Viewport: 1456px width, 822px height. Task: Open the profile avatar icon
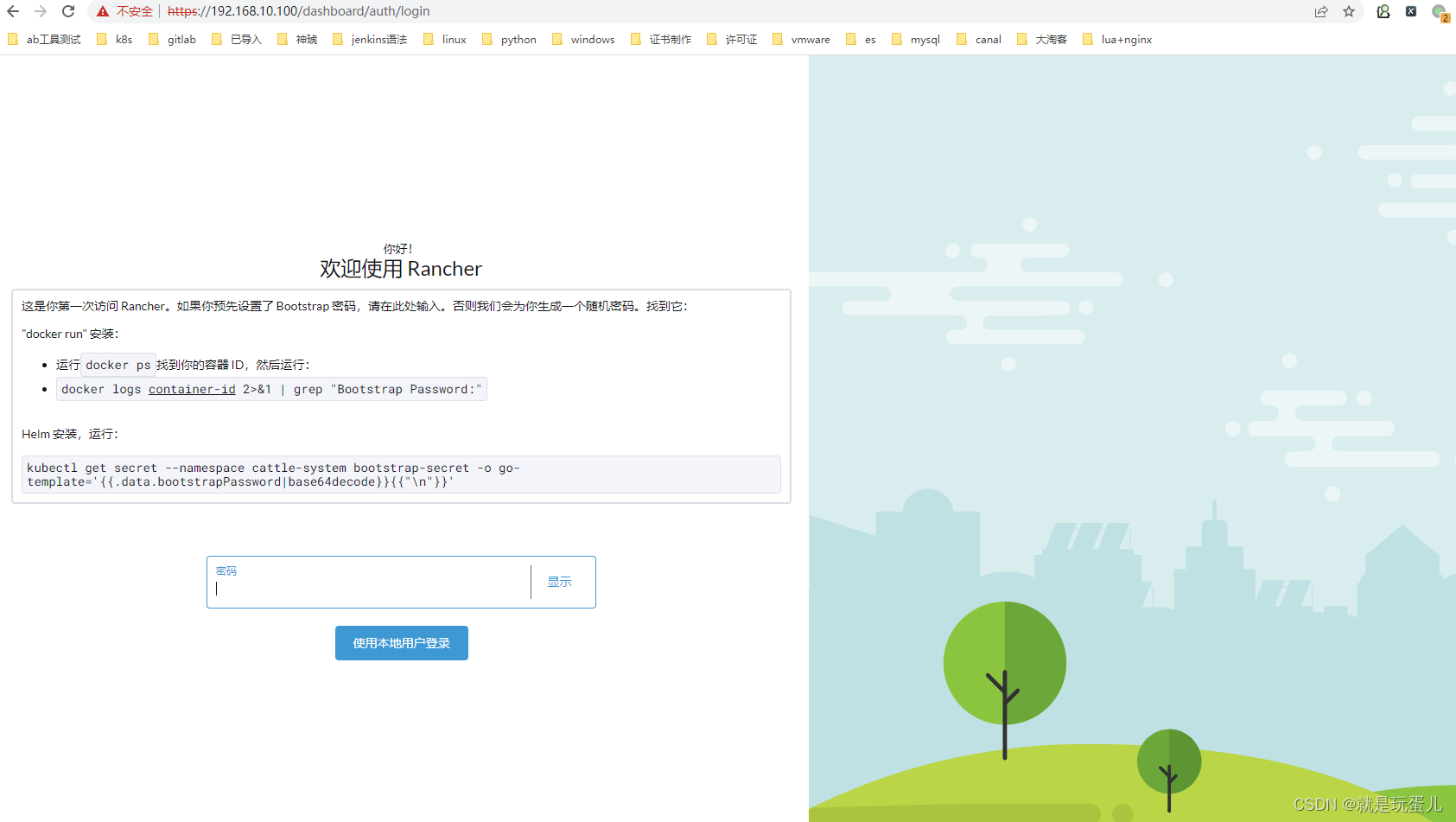click(x=1439, y=12)
